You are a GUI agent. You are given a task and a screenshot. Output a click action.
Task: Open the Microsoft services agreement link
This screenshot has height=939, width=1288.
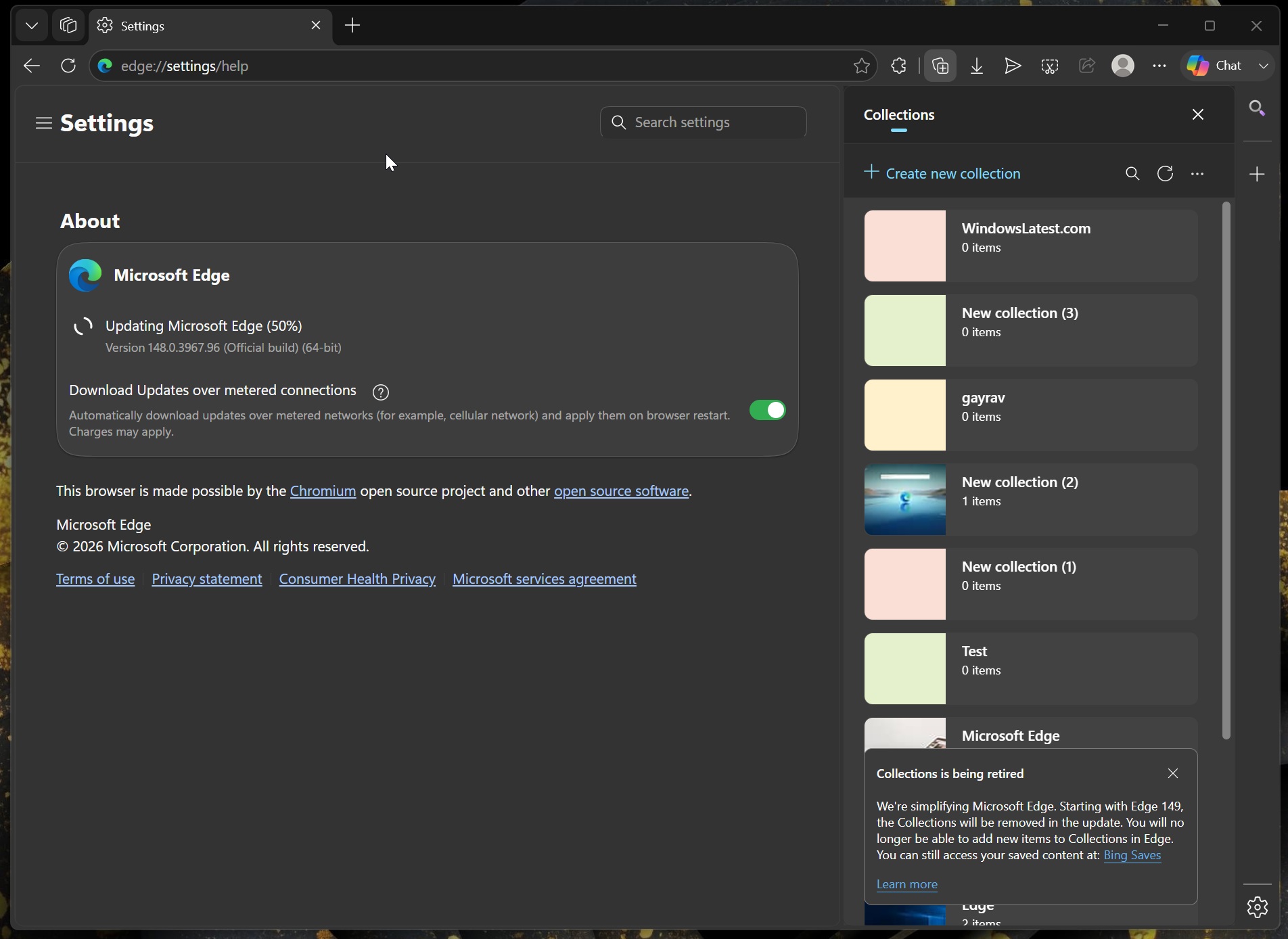(x=545, y=580)
